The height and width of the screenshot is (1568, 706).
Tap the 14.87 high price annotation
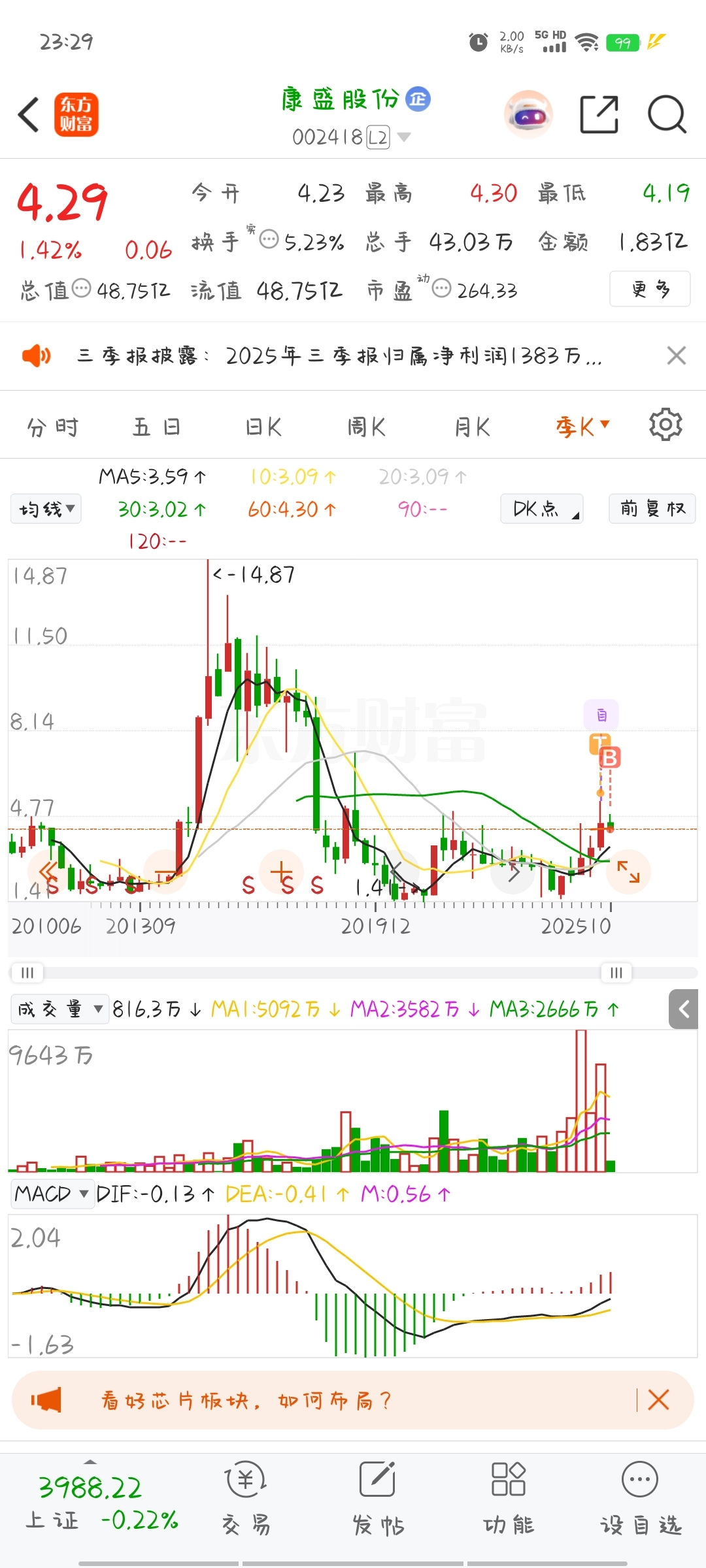pos(254,575)
